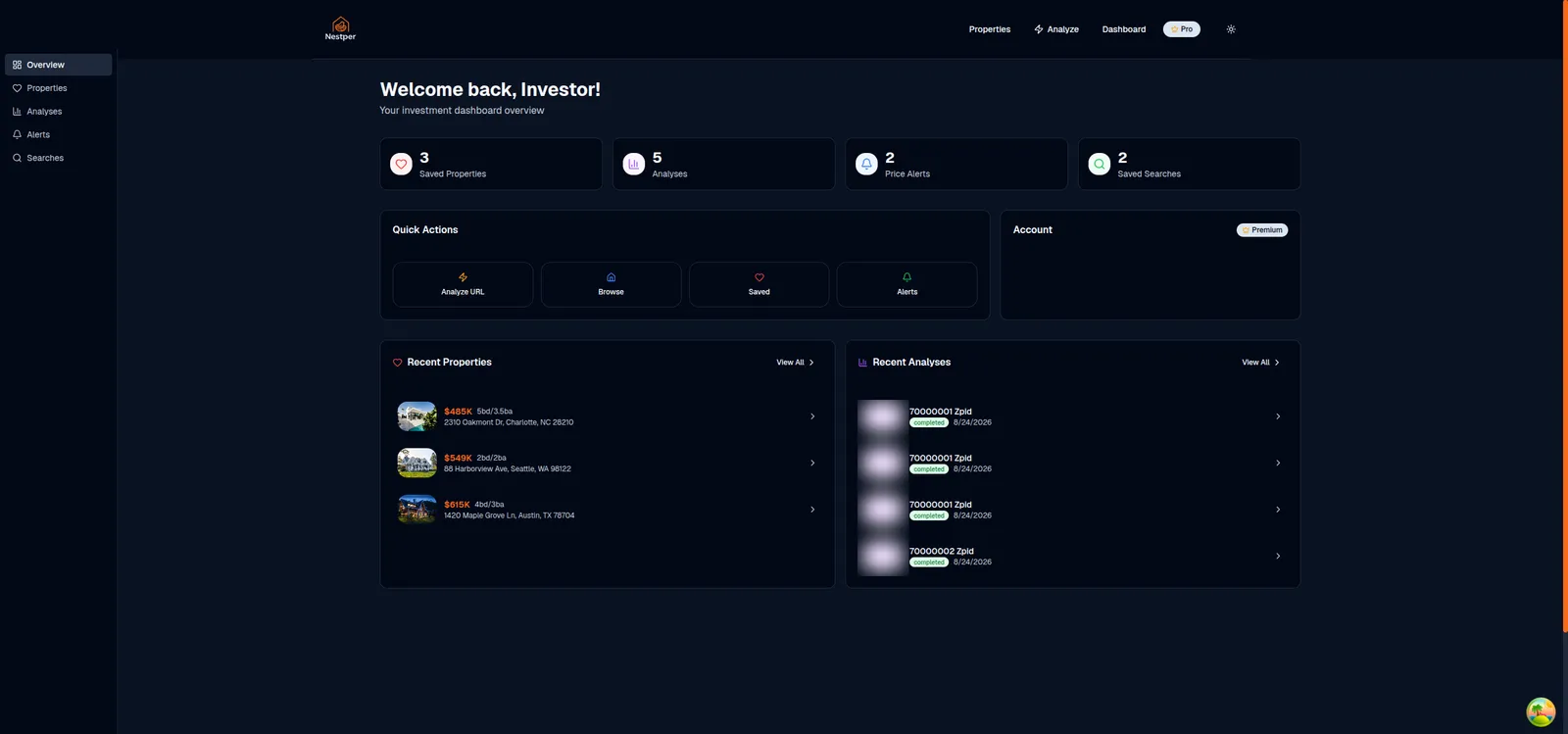Click the 88 Harborview Ave, Seattle address
This screenshot has height=734, width=1568.
point(508,469)
